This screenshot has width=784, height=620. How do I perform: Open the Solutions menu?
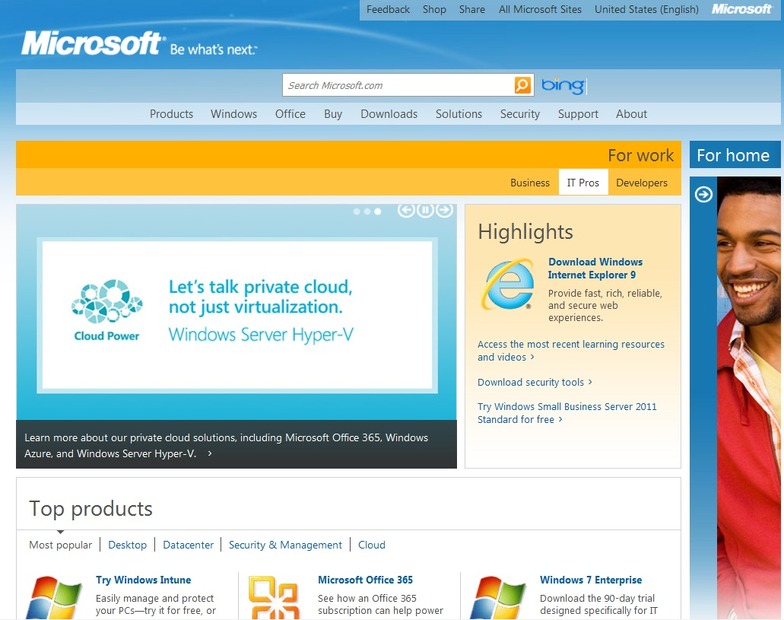click(458, 114)
